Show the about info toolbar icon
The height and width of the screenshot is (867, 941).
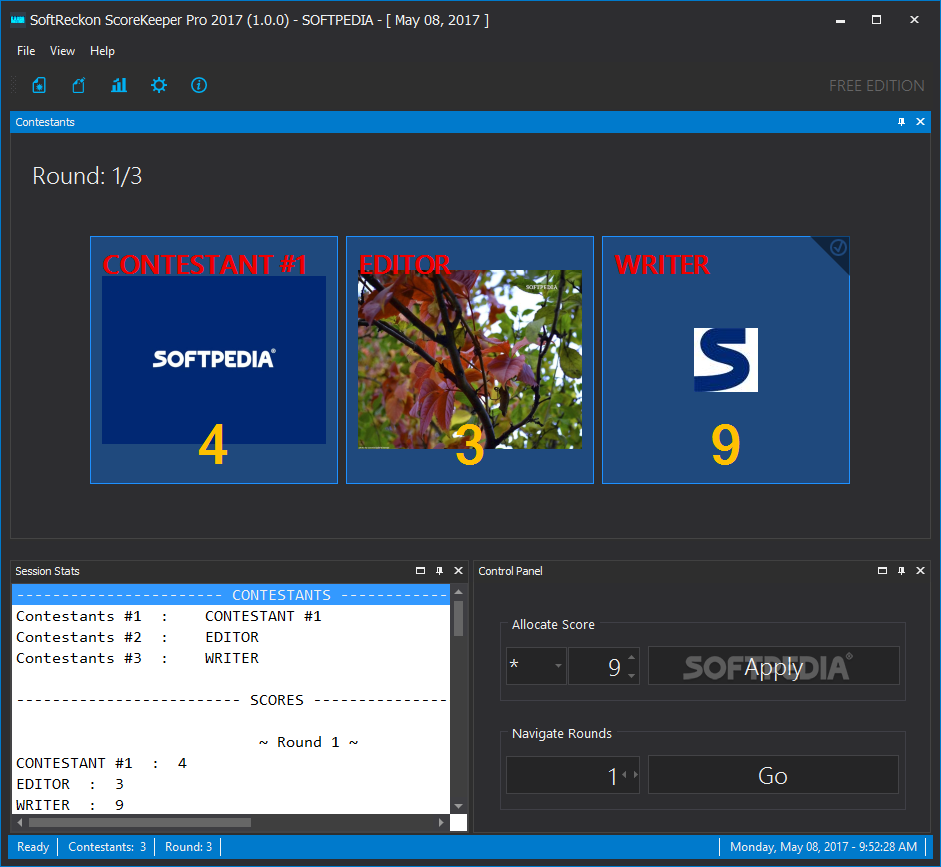click(x=199, y=85)
